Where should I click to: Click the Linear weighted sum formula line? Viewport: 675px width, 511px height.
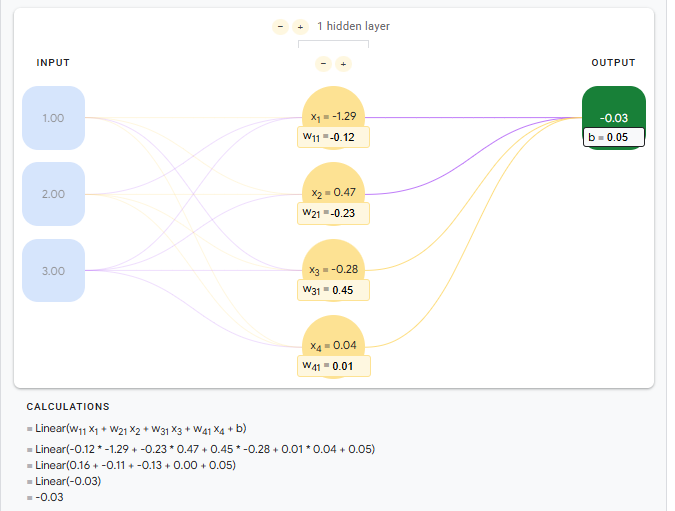[x=136, y=429]
